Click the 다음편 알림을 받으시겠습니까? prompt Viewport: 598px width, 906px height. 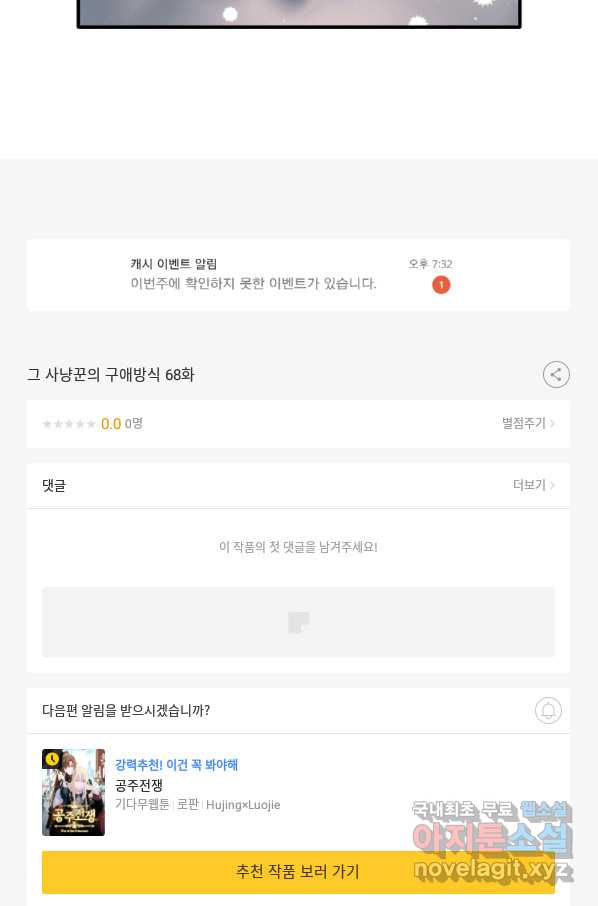coord(126,710)
